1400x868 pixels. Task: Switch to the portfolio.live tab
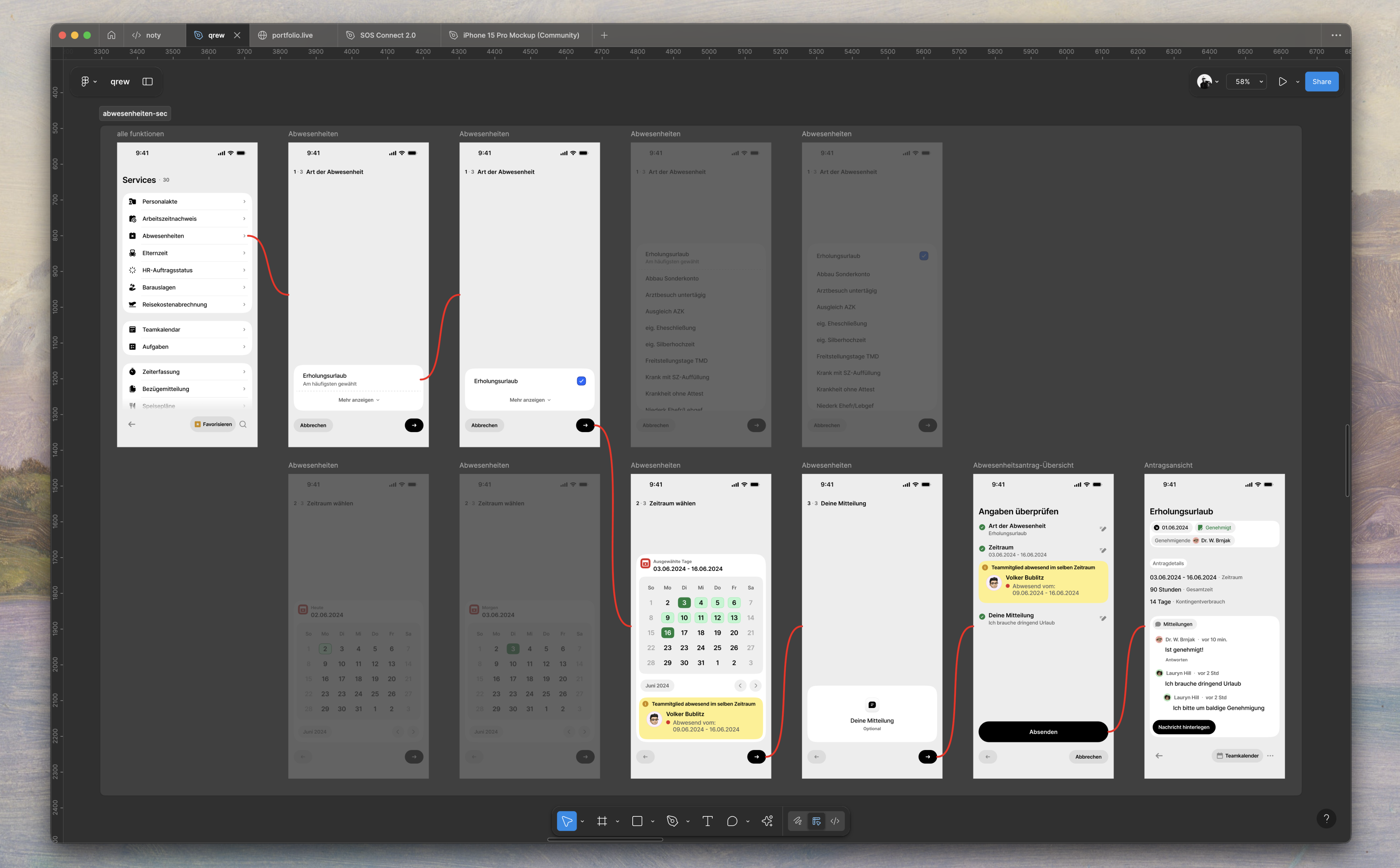click(292, 35)
